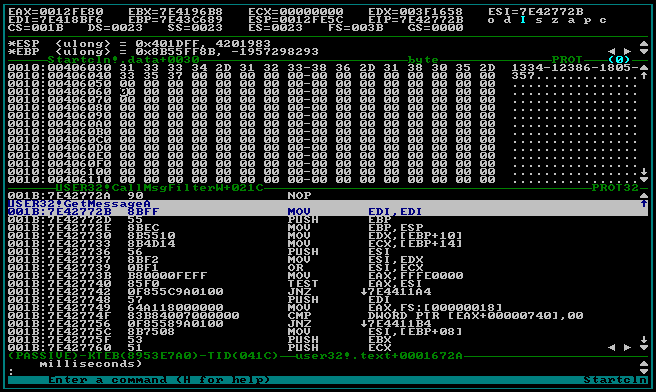Click the *EBP watch expression line
The image size is (656, 392).
[163, 51]
